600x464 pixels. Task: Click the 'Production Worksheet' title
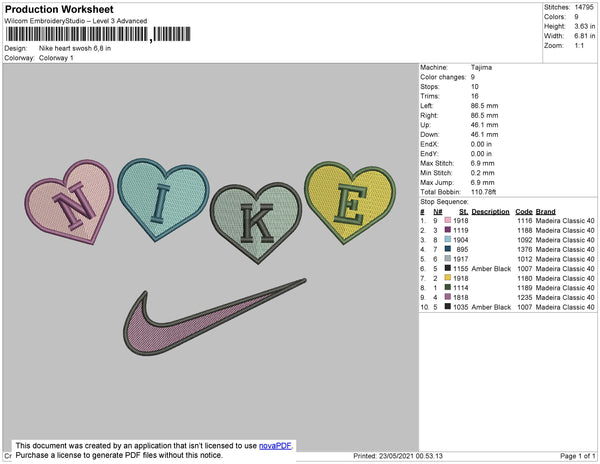coord(59,9)
